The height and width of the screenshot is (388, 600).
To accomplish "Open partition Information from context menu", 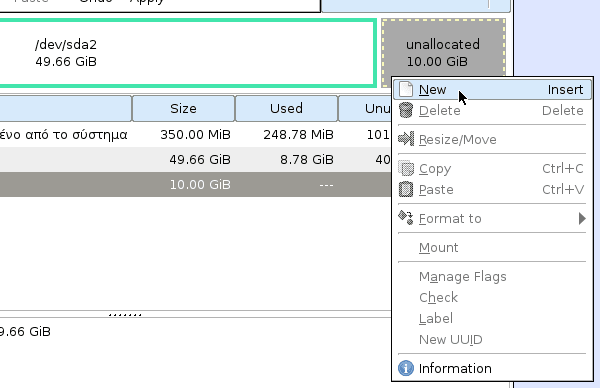I will [492, 368].
